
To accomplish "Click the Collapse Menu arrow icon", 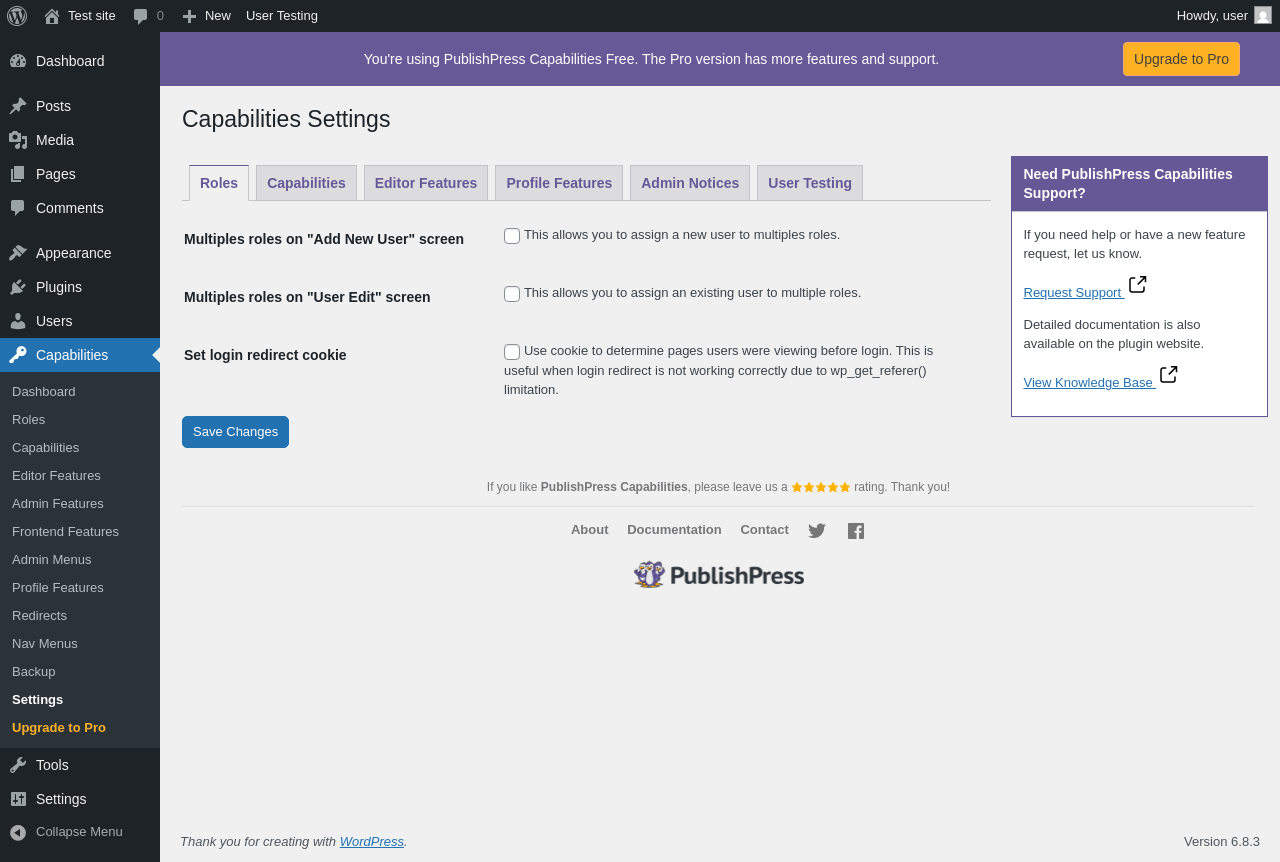I will pos(18,832).
